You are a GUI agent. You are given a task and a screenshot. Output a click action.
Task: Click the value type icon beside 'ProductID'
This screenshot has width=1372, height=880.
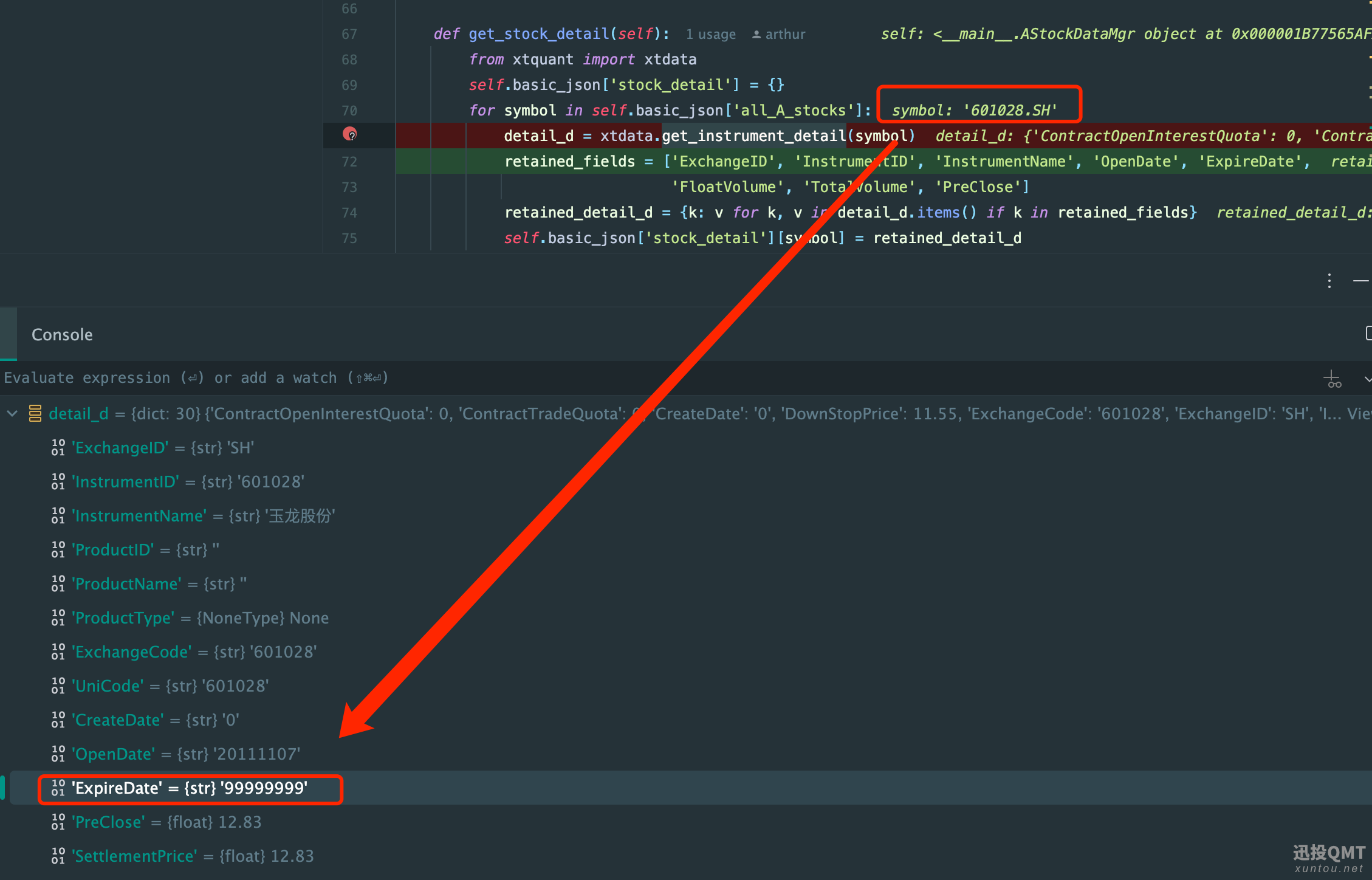(58, 550)
